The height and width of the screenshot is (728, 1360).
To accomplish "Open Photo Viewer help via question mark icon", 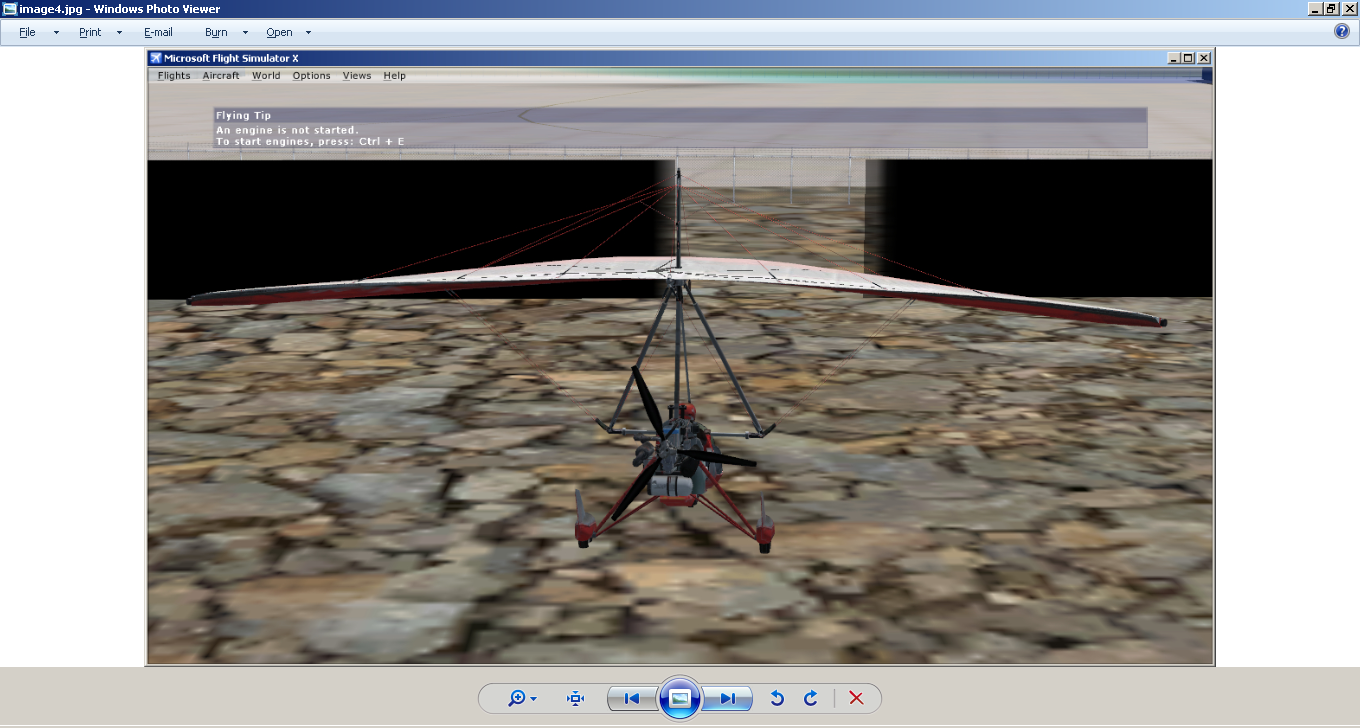I will [1342, 31].
